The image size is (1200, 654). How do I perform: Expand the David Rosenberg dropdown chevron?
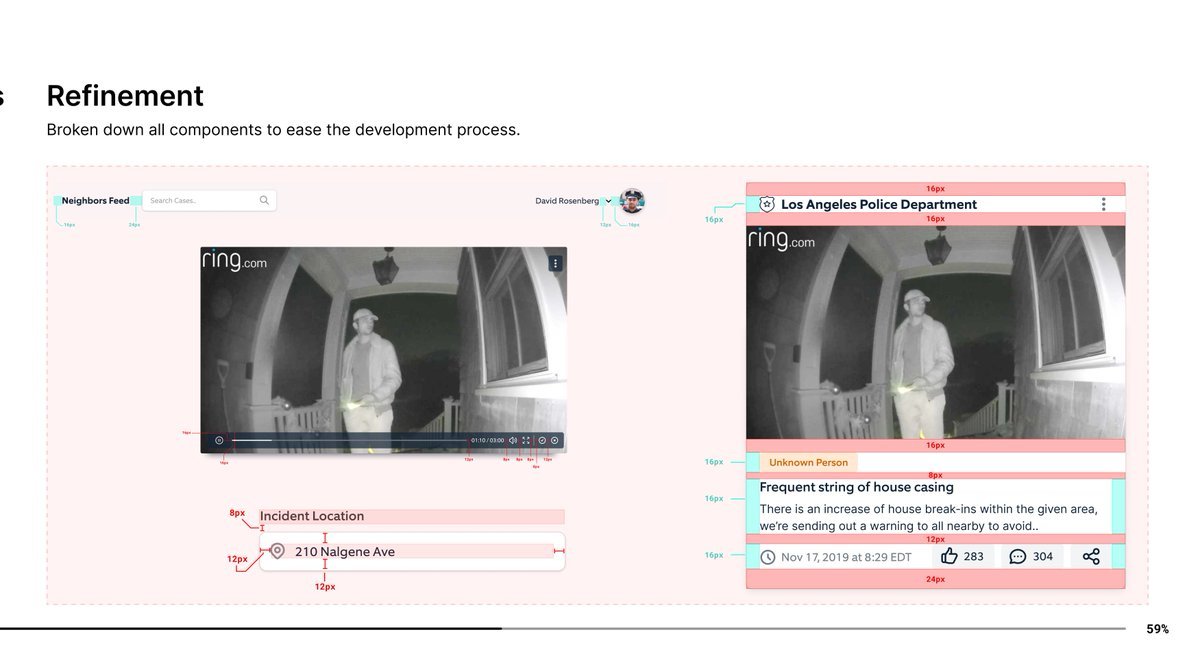608,201
